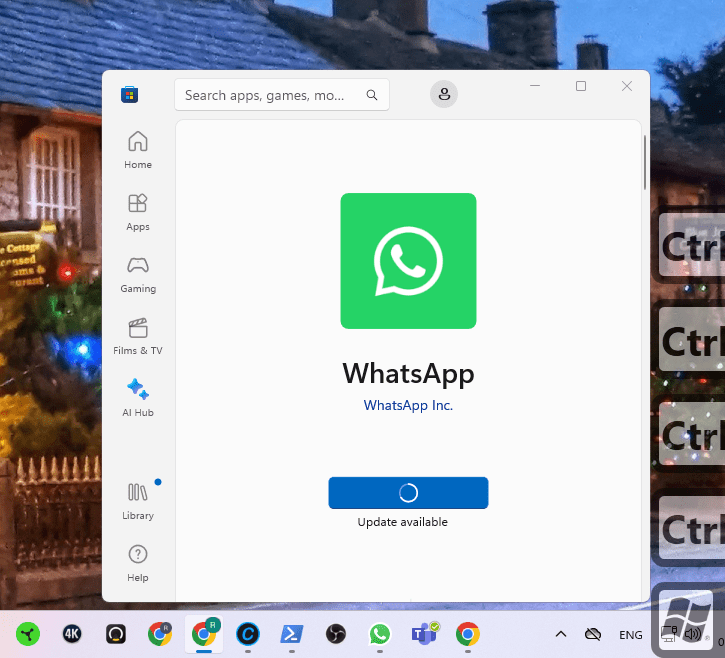Open the rightmost Chrome taskbar icon
Viewport: 725px width, 658px height.
pyautogui.click(x=468, y=634)
